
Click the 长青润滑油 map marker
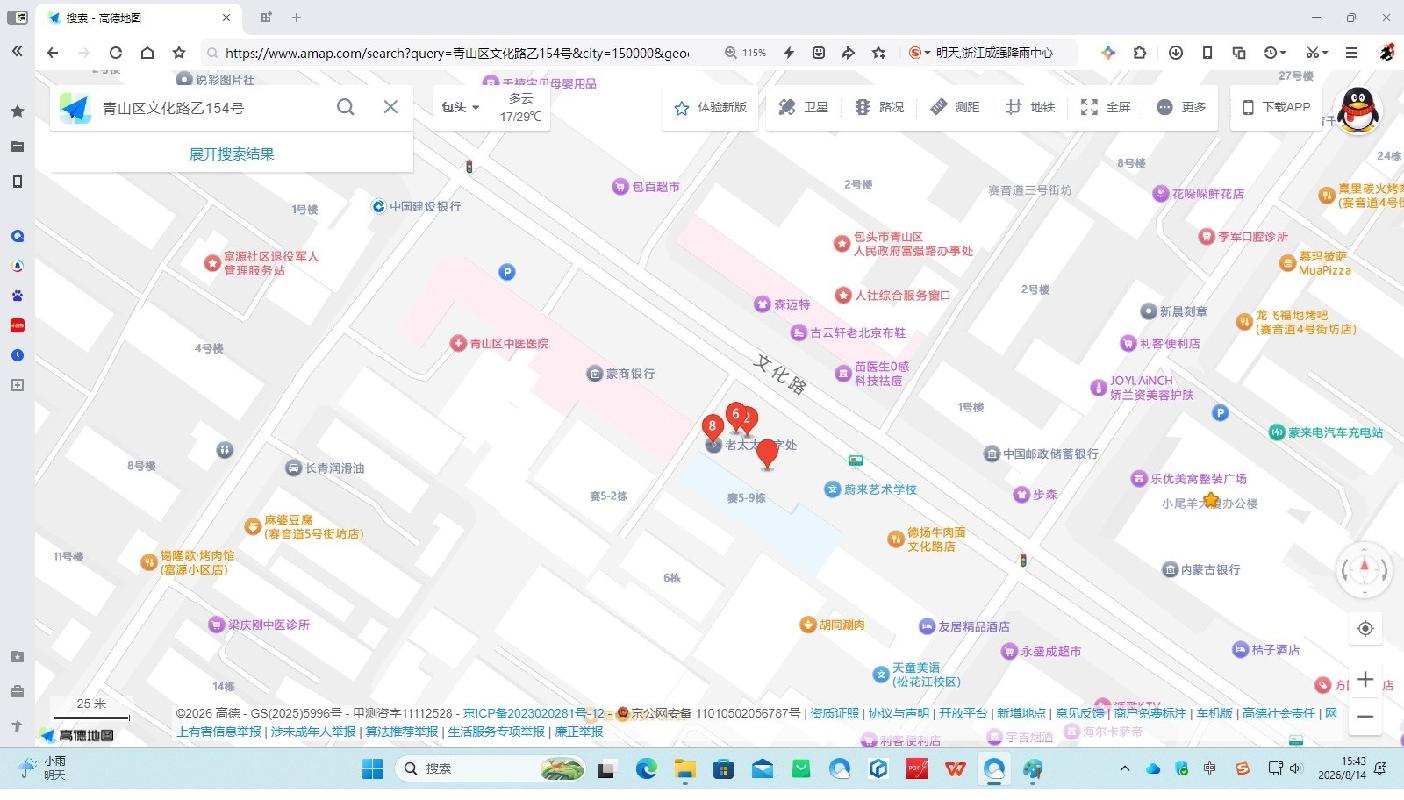[x=293, y=468]
